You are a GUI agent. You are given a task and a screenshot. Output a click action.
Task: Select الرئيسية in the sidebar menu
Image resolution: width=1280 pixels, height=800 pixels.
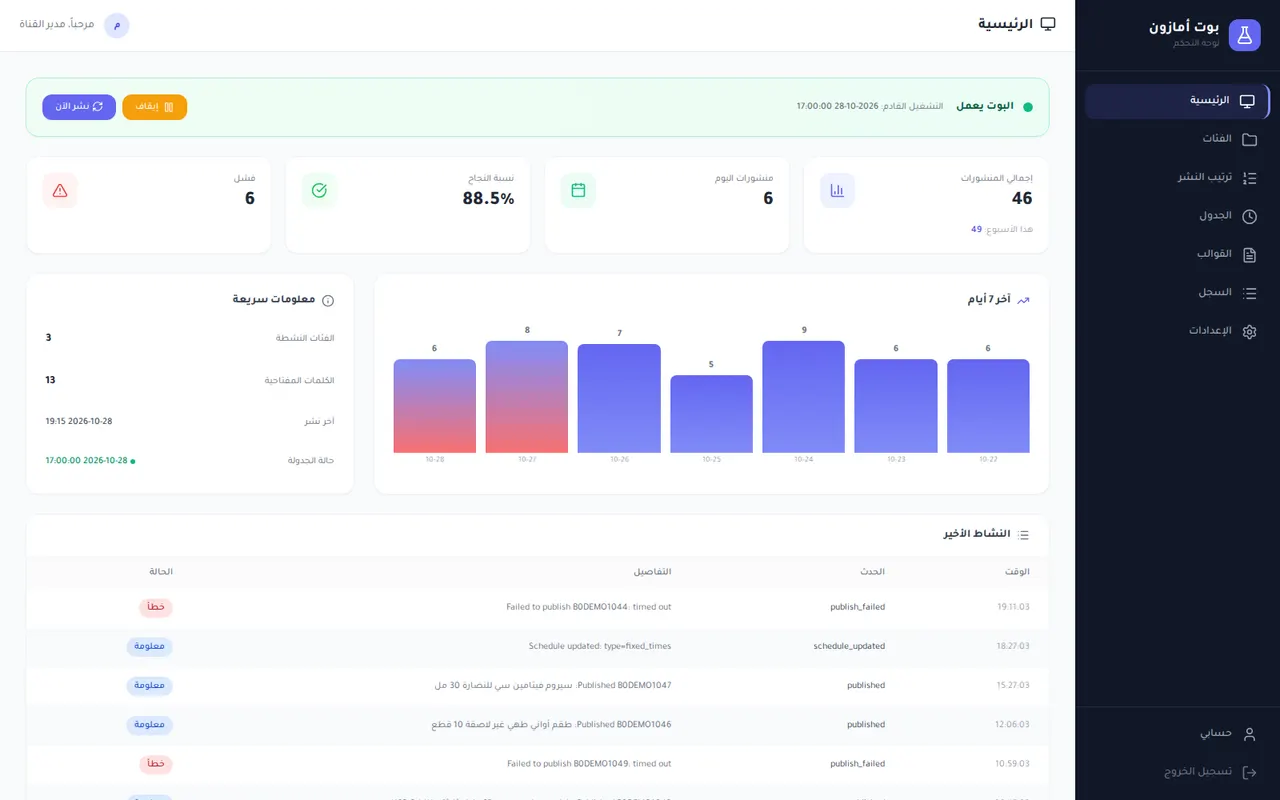(x=1177, y=101)
